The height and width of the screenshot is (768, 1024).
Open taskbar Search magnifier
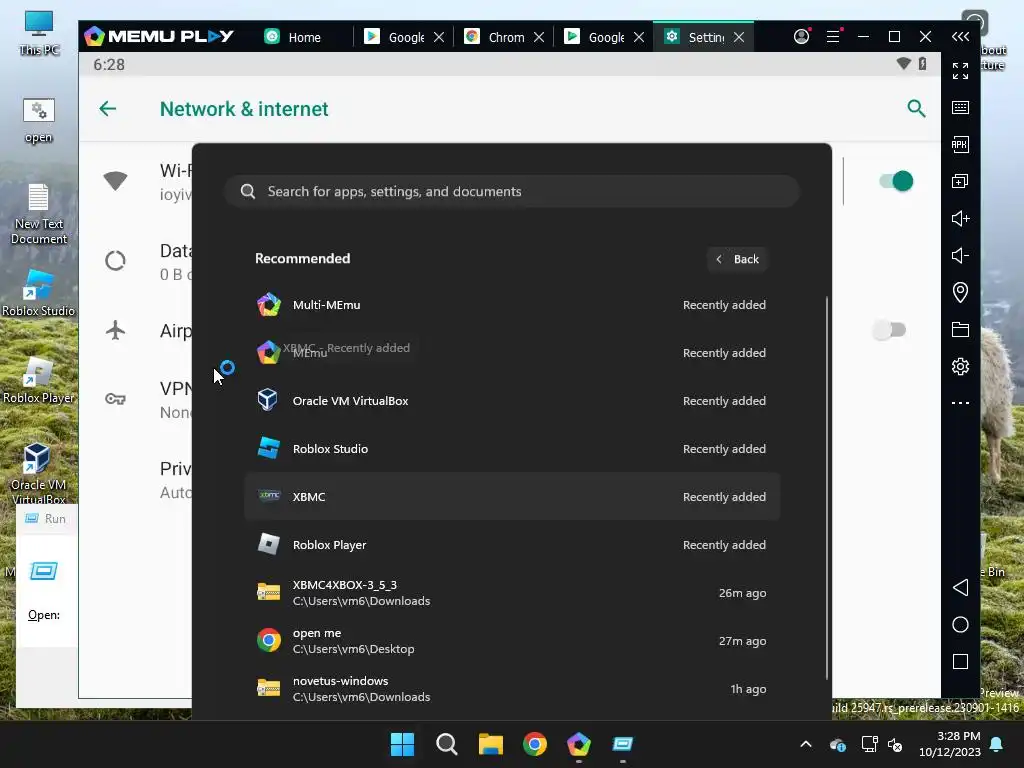point(447,744)
